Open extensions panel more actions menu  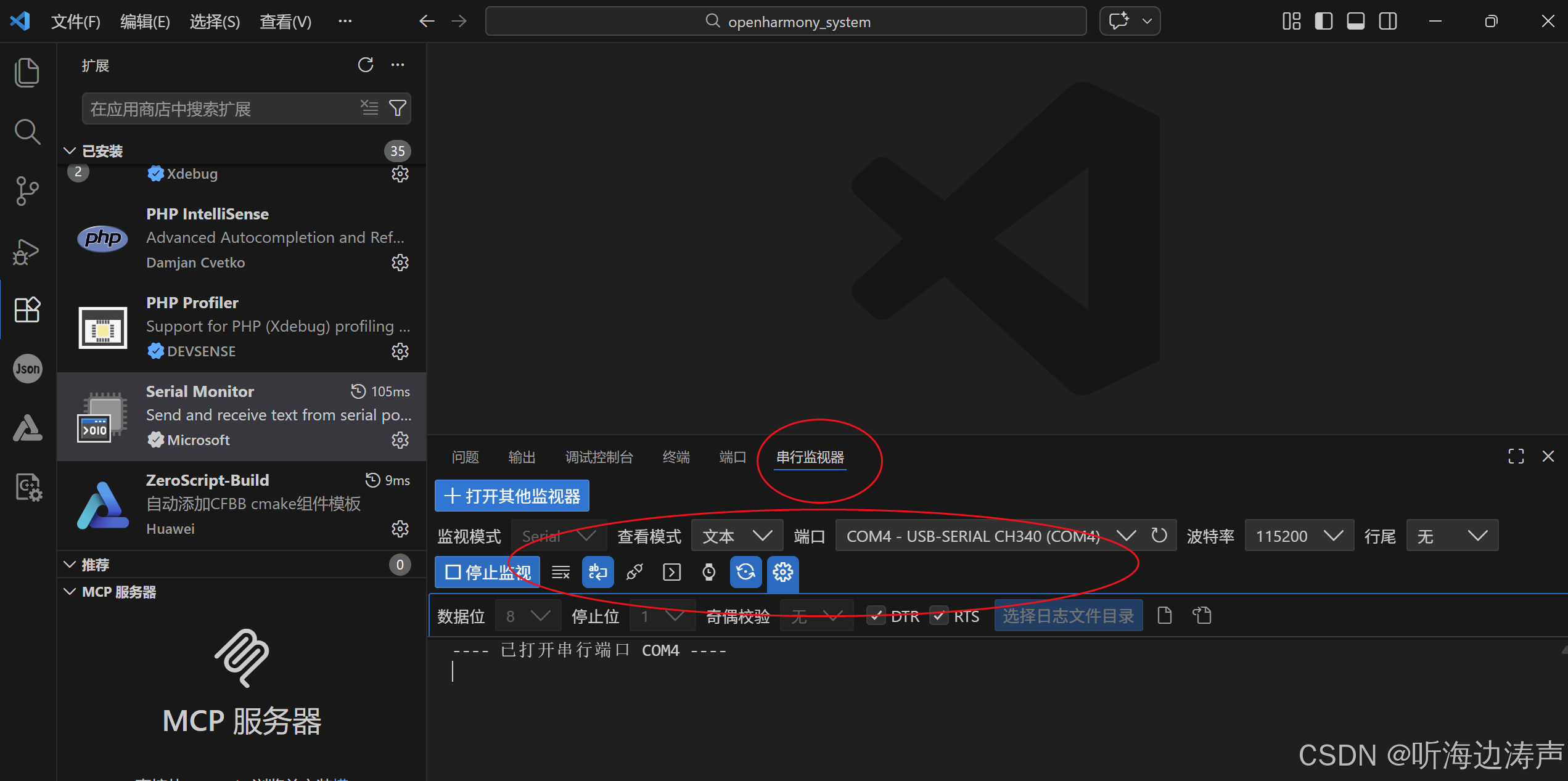[398, 65]
